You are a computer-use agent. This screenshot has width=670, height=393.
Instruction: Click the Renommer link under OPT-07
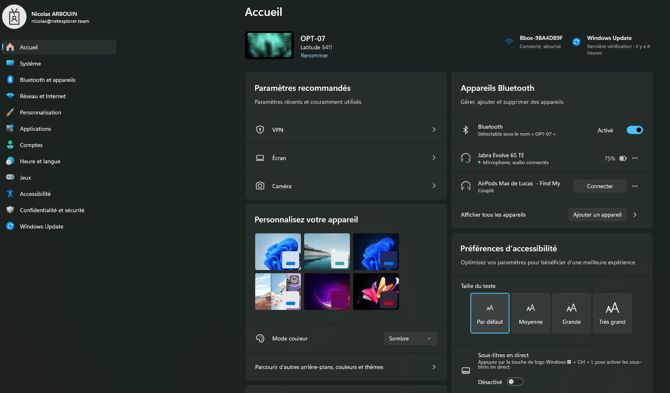[x=314, y=56]
